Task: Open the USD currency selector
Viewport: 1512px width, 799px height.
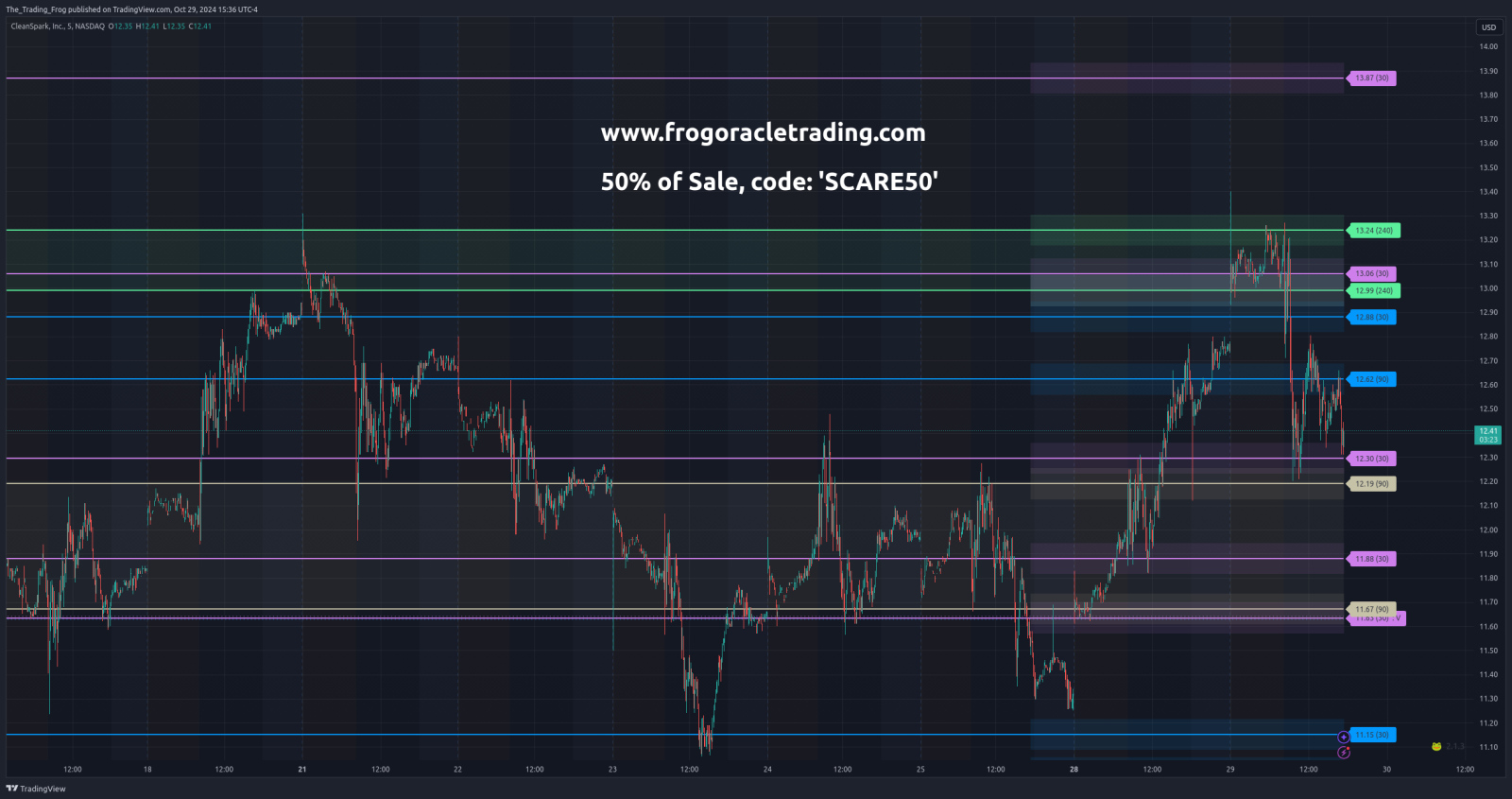Action: point(1488,27)
